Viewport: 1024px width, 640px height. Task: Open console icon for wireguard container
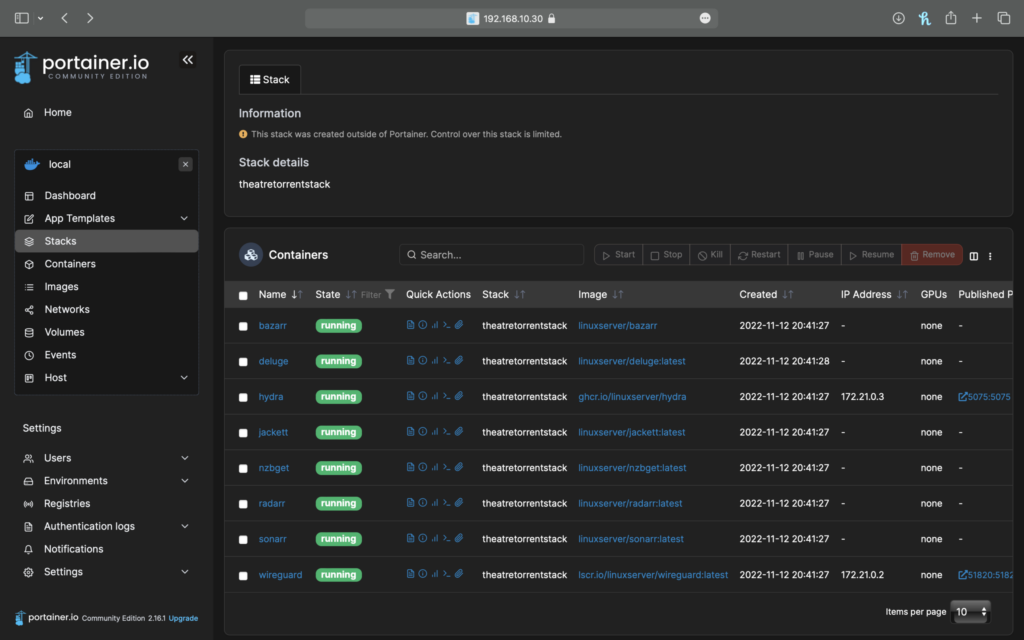point(447,574)
